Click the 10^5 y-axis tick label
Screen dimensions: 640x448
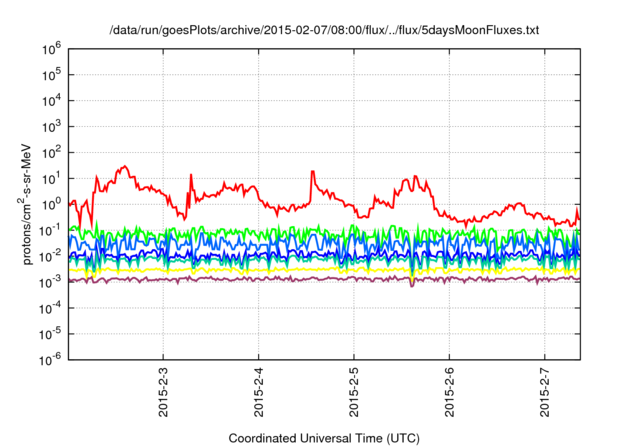51,75
